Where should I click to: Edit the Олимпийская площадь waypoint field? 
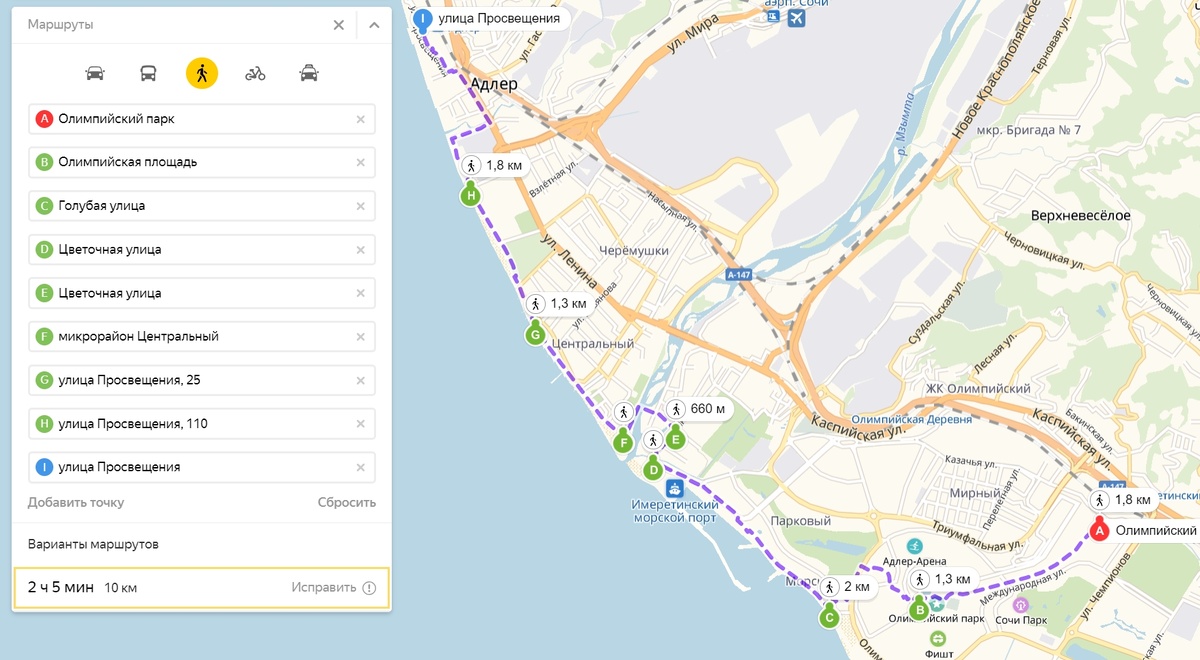coord(202,162)
